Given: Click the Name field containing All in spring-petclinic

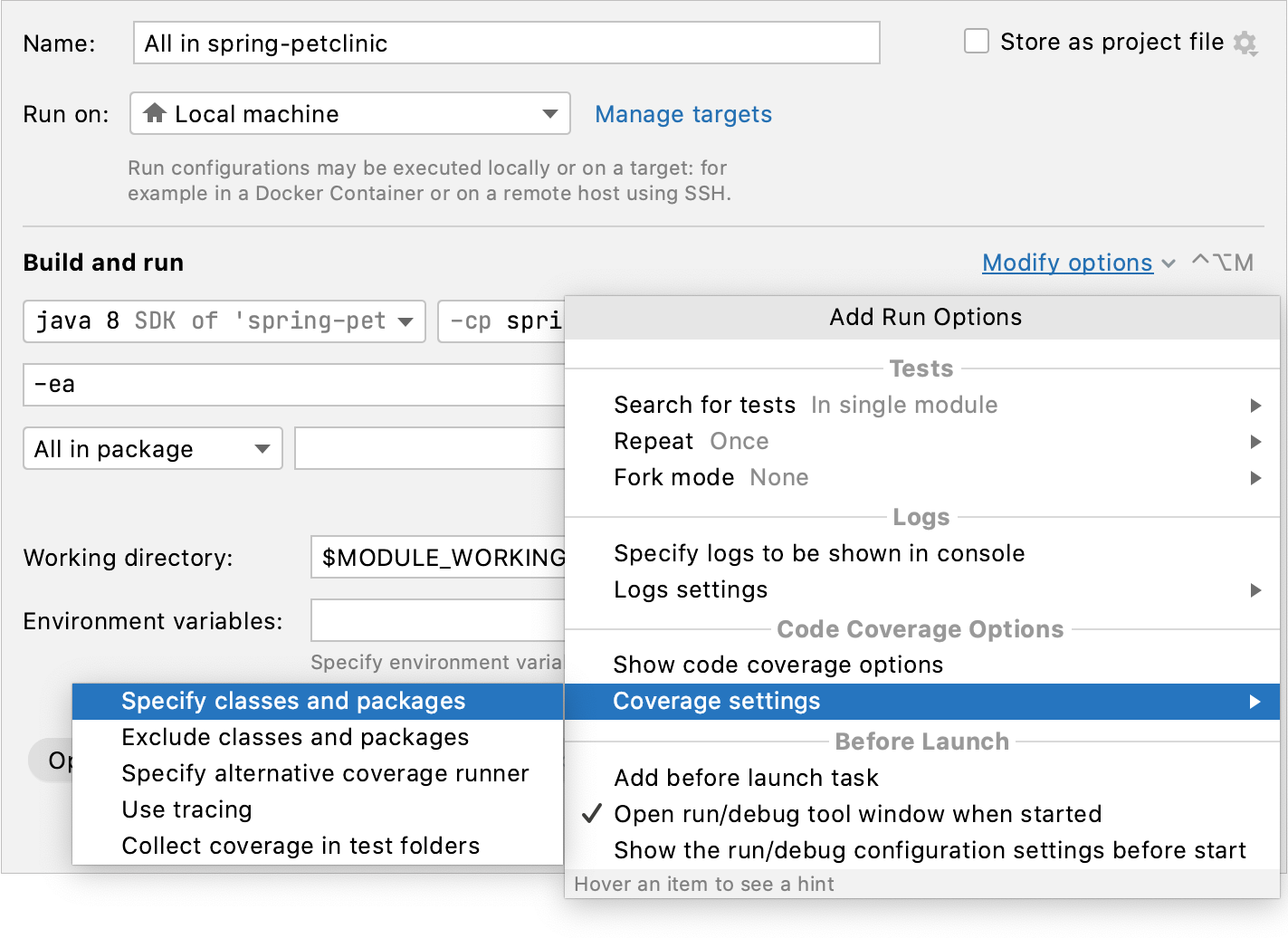Looking at the screenshot, I should coord(505,42).
